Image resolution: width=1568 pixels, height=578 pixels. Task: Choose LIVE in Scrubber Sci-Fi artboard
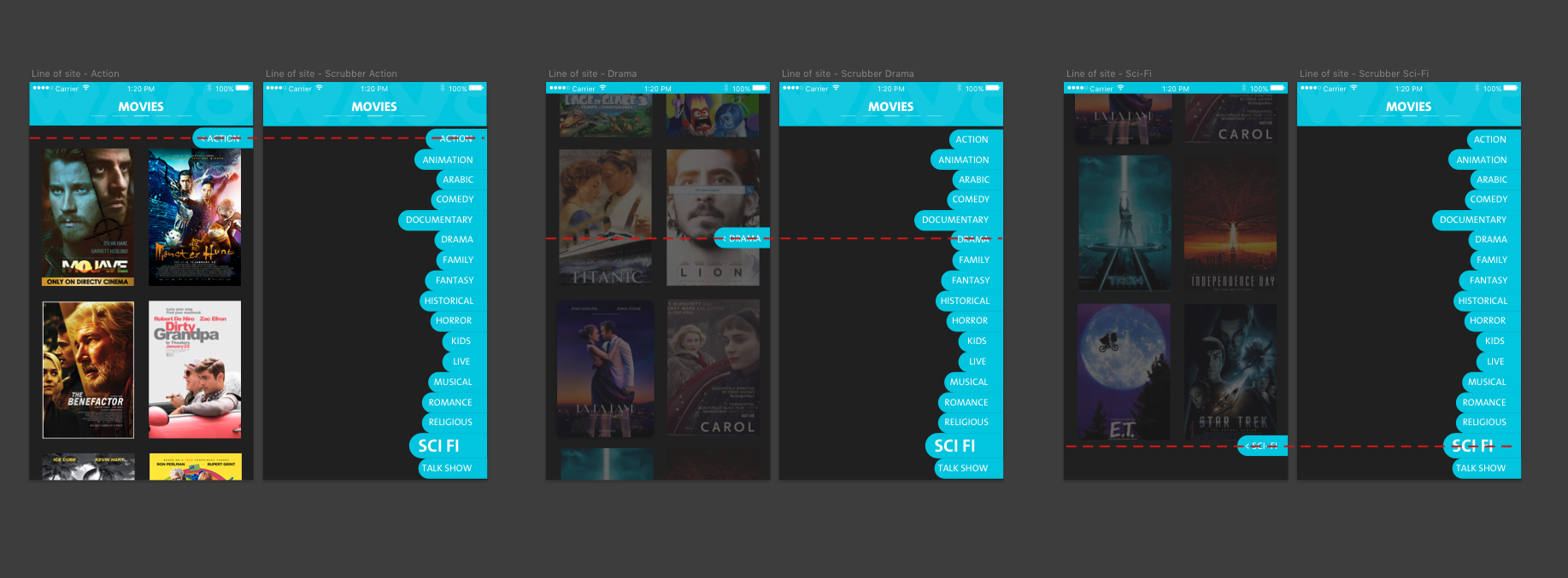[x=1498, y=361]
